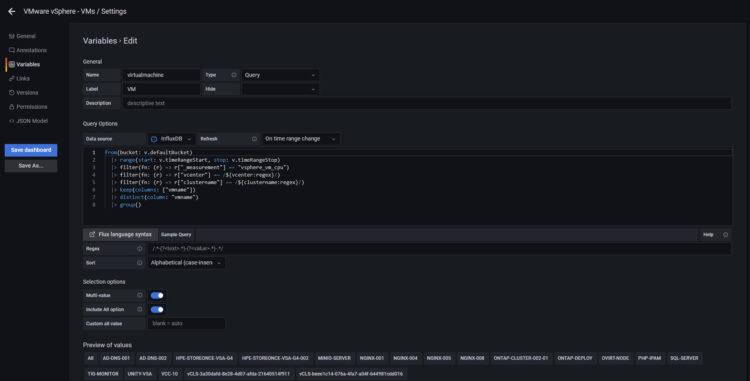Image resolution: width=750 pixels, height=381 pixels.
Task: Click the Custom all value field
Action: pos(186,324)
